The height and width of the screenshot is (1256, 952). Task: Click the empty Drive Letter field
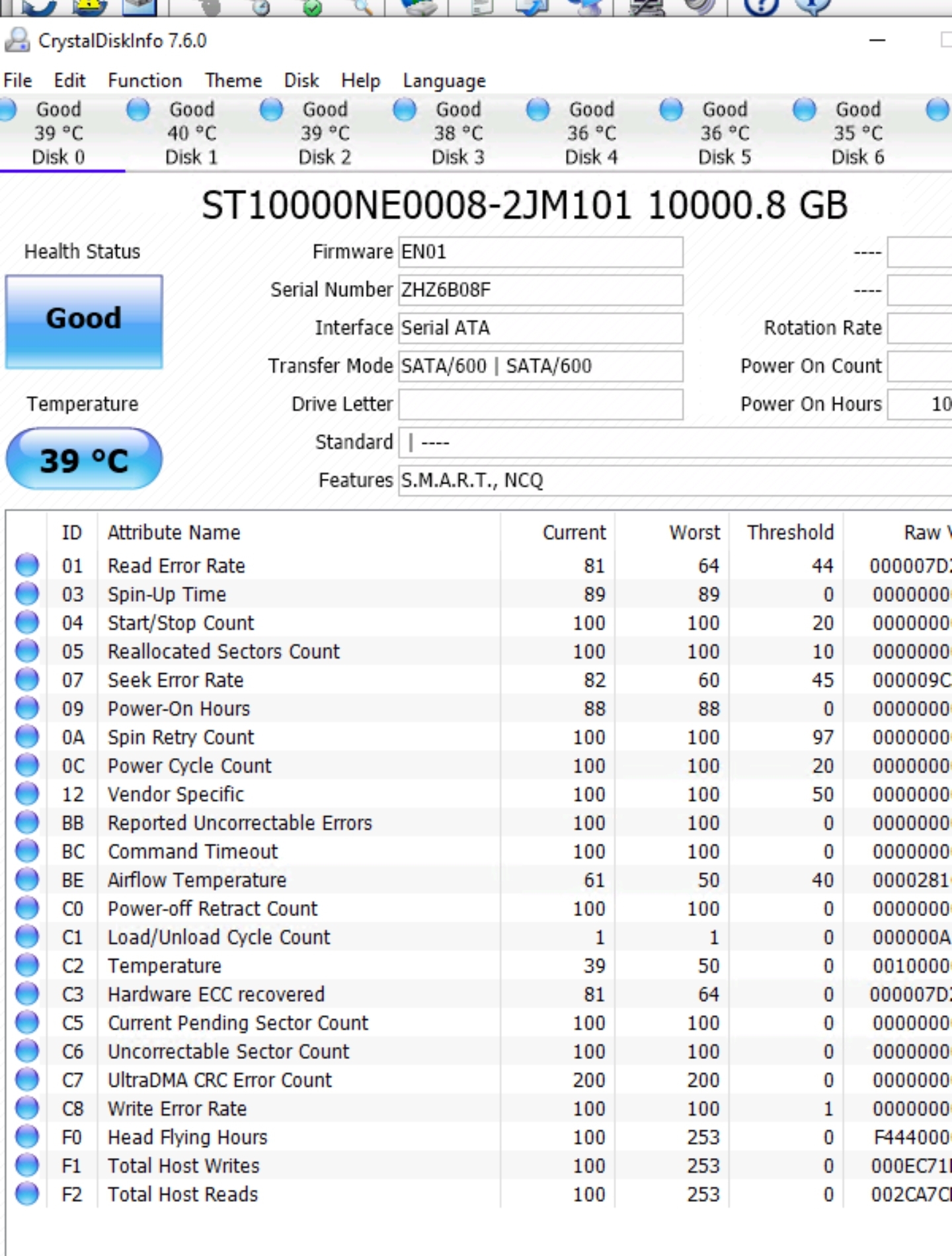pos(540,404)
